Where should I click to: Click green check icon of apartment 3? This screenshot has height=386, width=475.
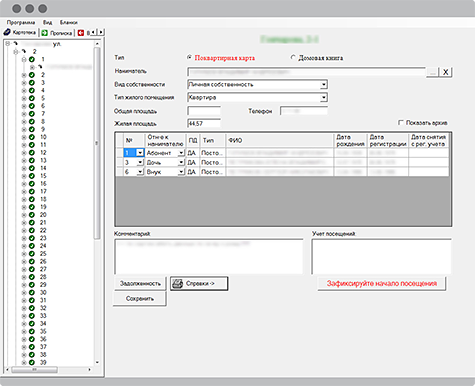32,83
